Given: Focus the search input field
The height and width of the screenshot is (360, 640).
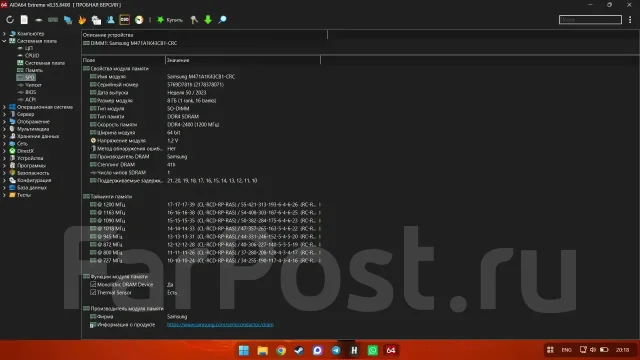Looking at the screenshot, I should coord(590,20).
